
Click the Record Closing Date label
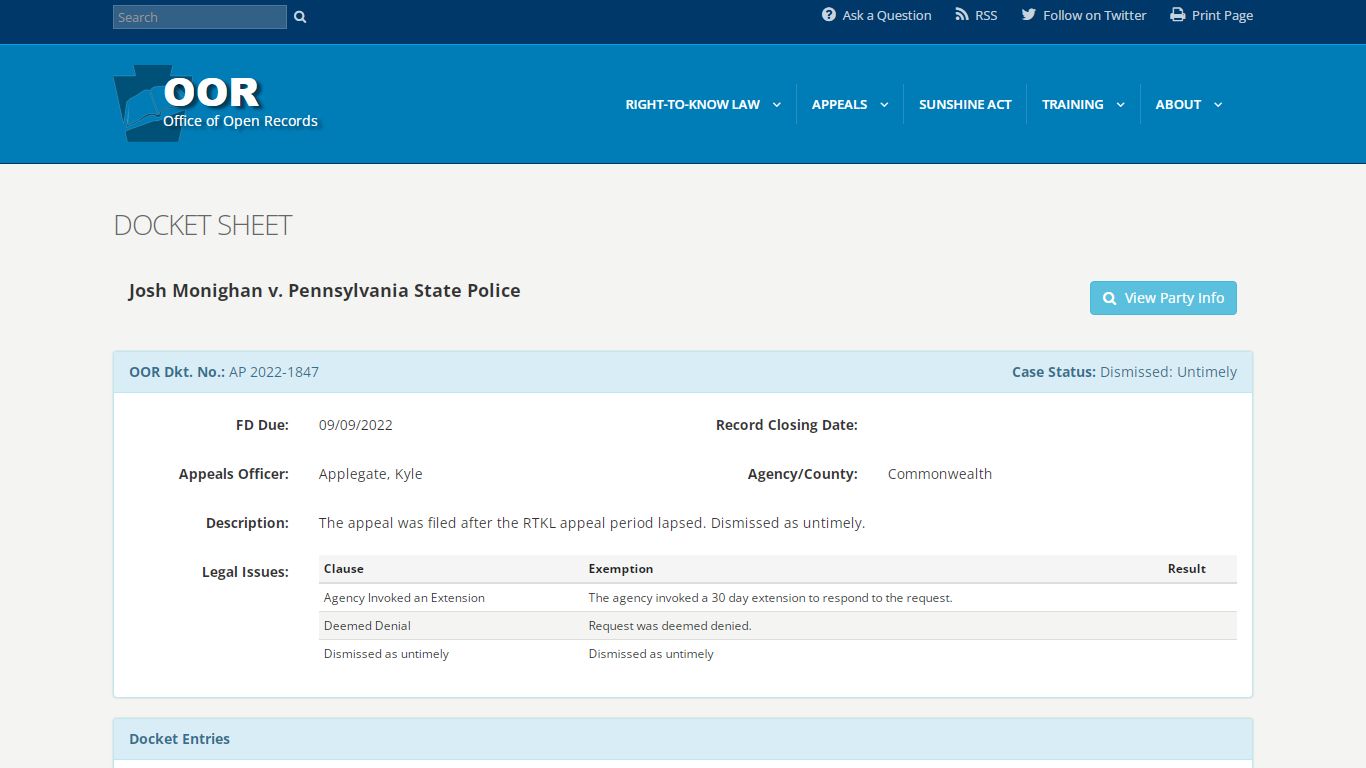point(787,425)
